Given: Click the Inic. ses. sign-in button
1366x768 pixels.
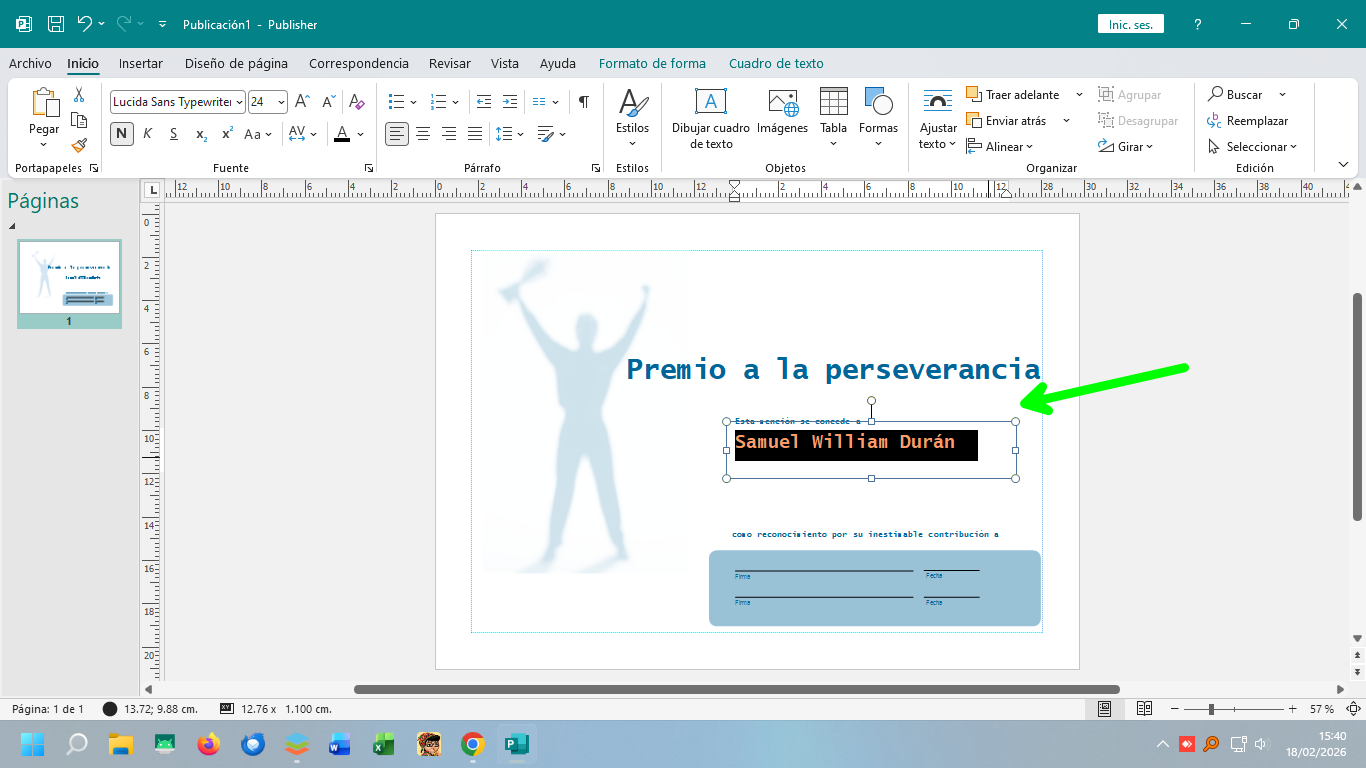Looking at the screenshot, I should pos(1130,22).
